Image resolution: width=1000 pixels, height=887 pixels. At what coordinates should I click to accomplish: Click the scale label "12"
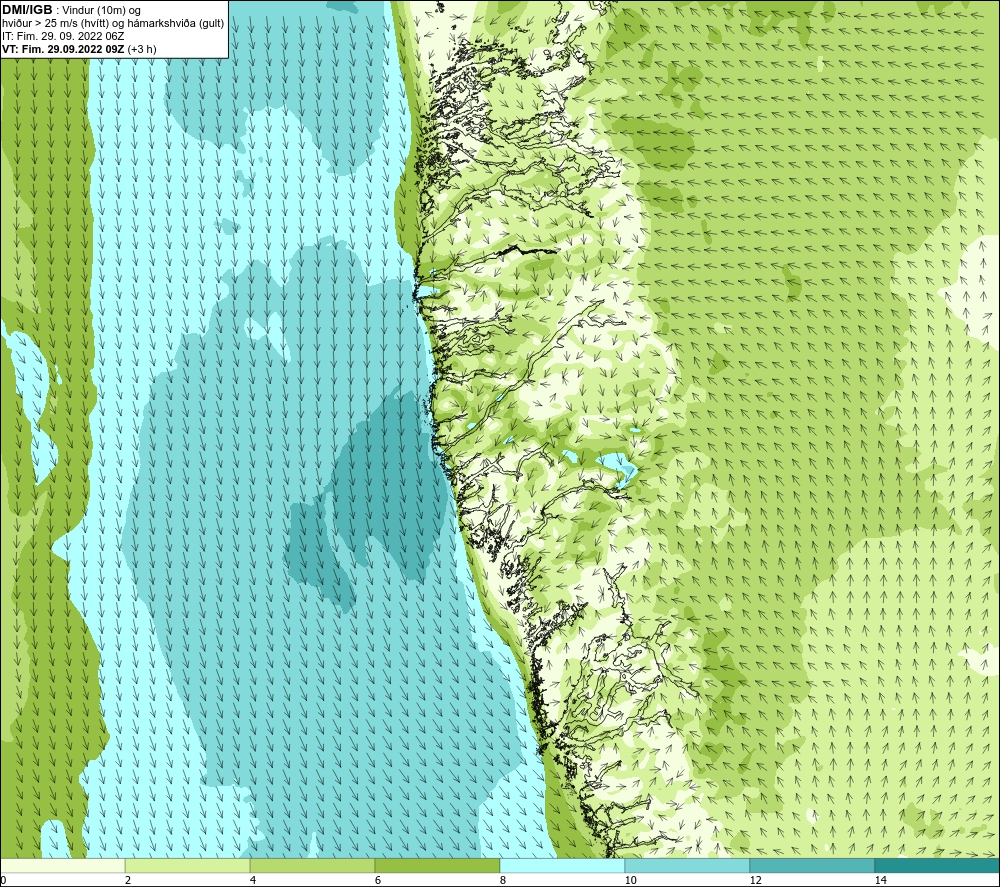click(756, 880)
